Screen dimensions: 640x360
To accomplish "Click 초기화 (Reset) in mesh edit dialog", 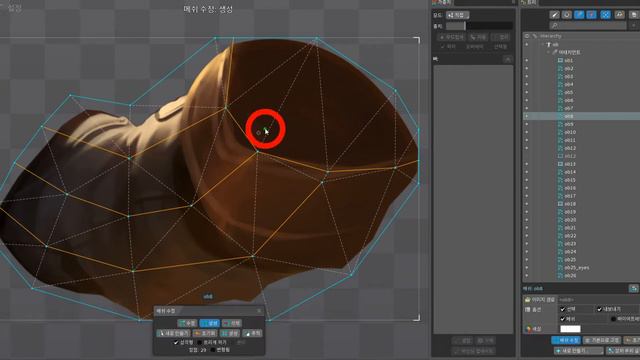I will [204, 333].
